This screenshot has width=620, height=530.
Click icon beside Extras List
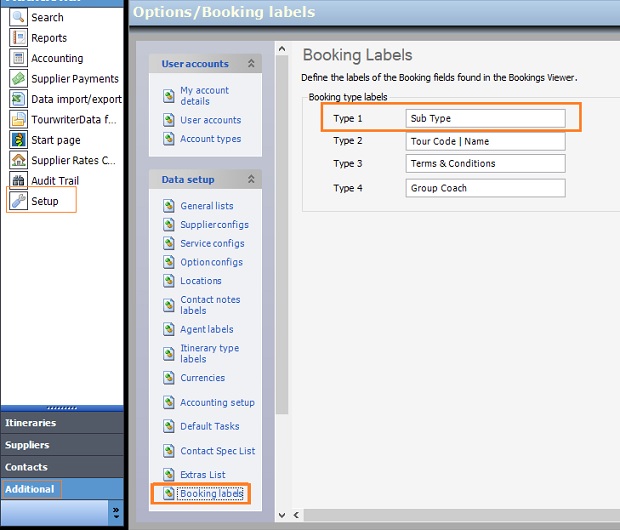point(169,474)
